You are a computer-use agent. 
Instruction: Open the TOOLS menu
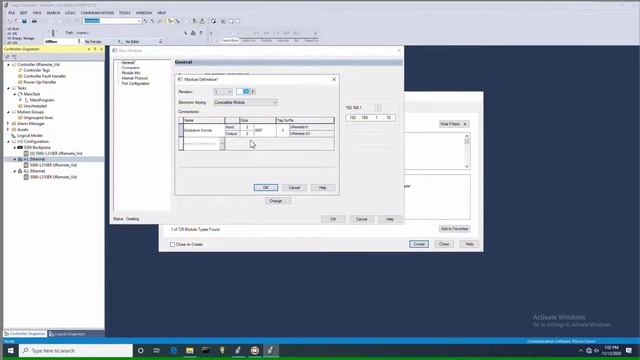(x=125, y=13)
